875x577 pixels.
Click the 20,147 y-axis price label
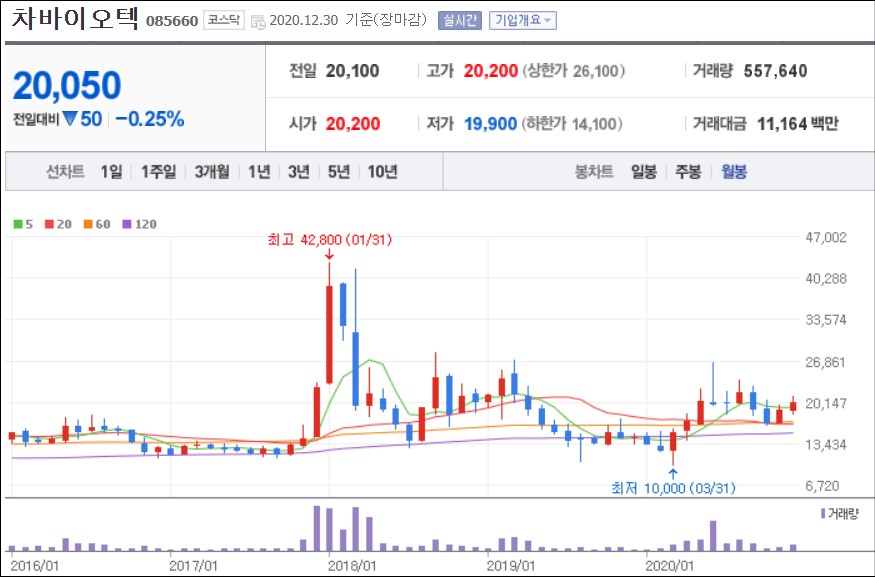click(826, 403)
